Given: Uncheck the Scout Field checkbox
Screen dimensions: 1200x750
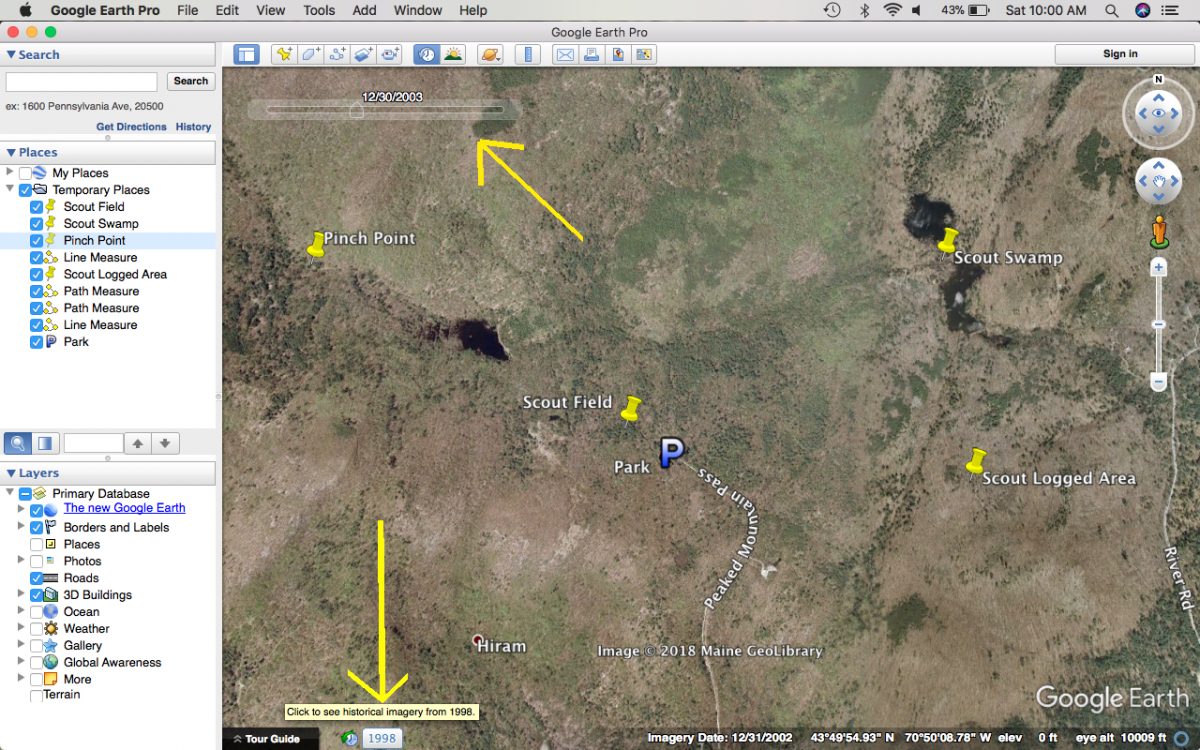Looking at the screenshot, I should (36, 207).
